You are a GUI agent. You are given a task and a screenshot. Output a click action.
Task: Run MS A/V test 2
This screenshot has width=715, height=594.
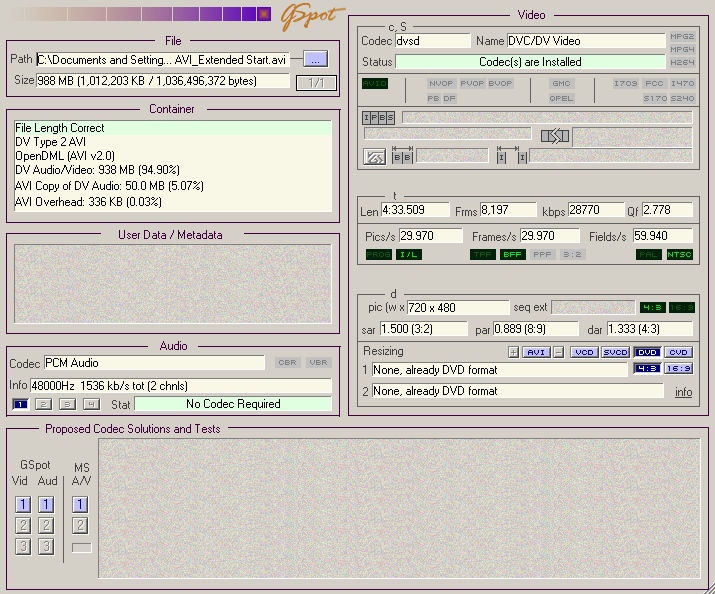80,526
